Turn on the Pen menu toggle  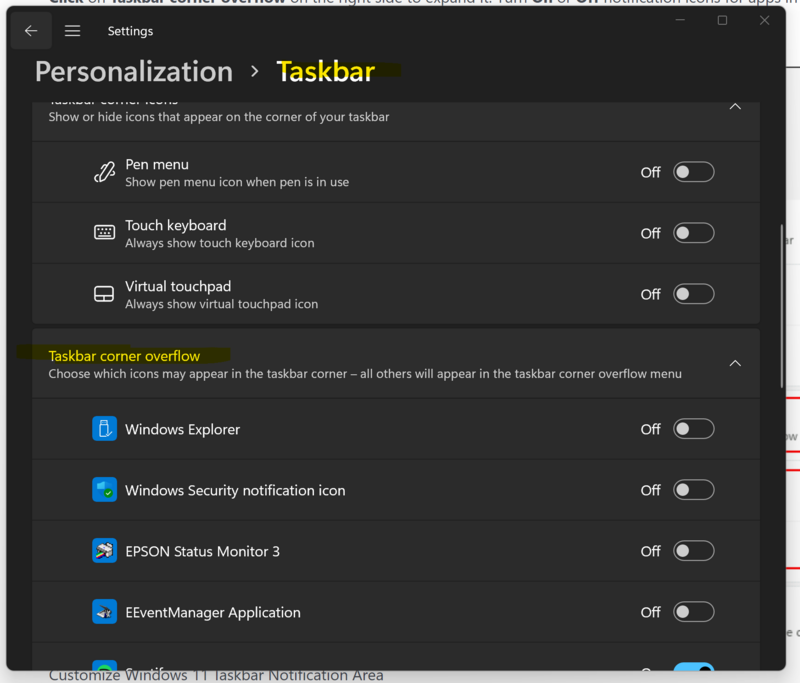[693, 172]
